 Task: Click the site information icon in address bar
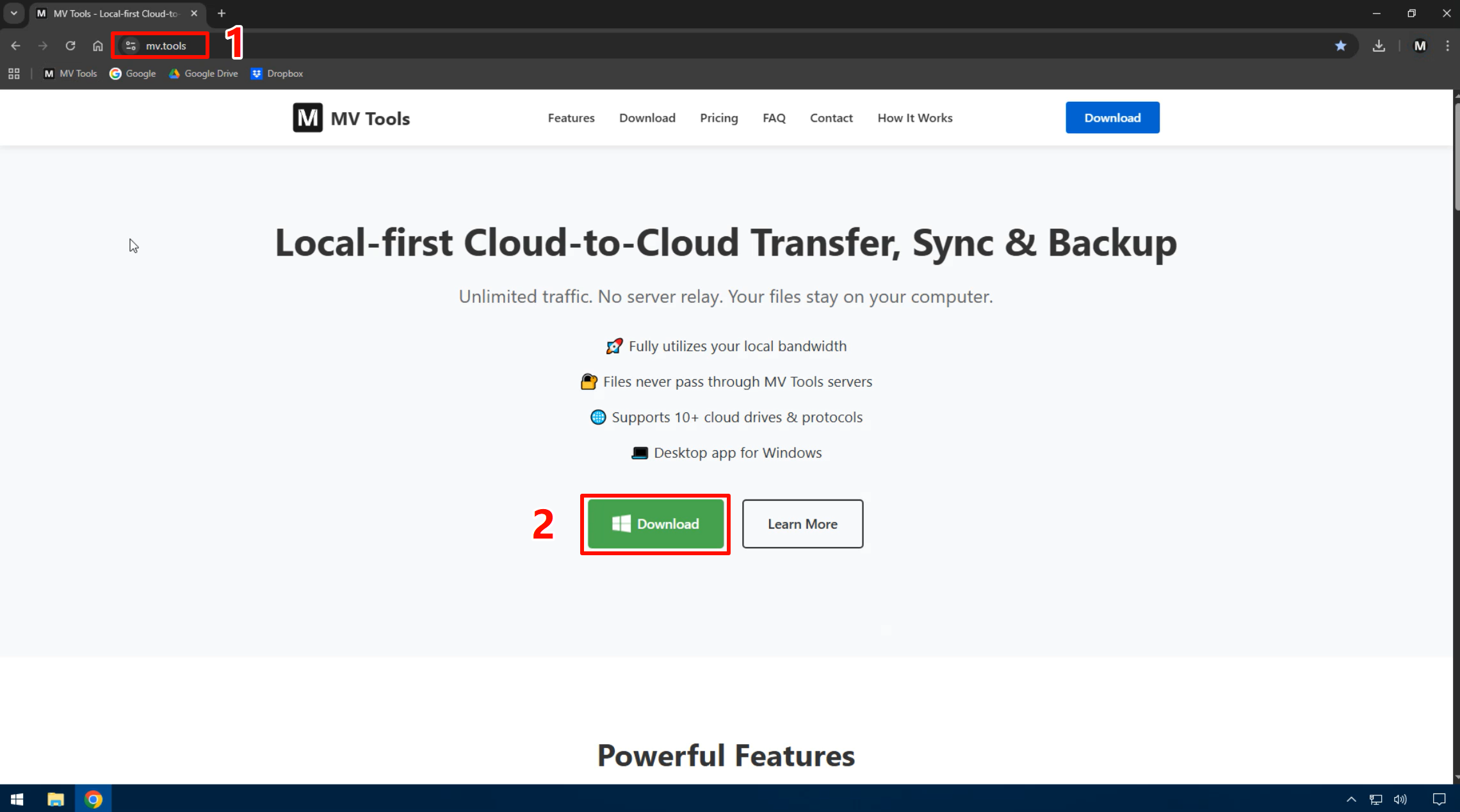click(131, 45)
